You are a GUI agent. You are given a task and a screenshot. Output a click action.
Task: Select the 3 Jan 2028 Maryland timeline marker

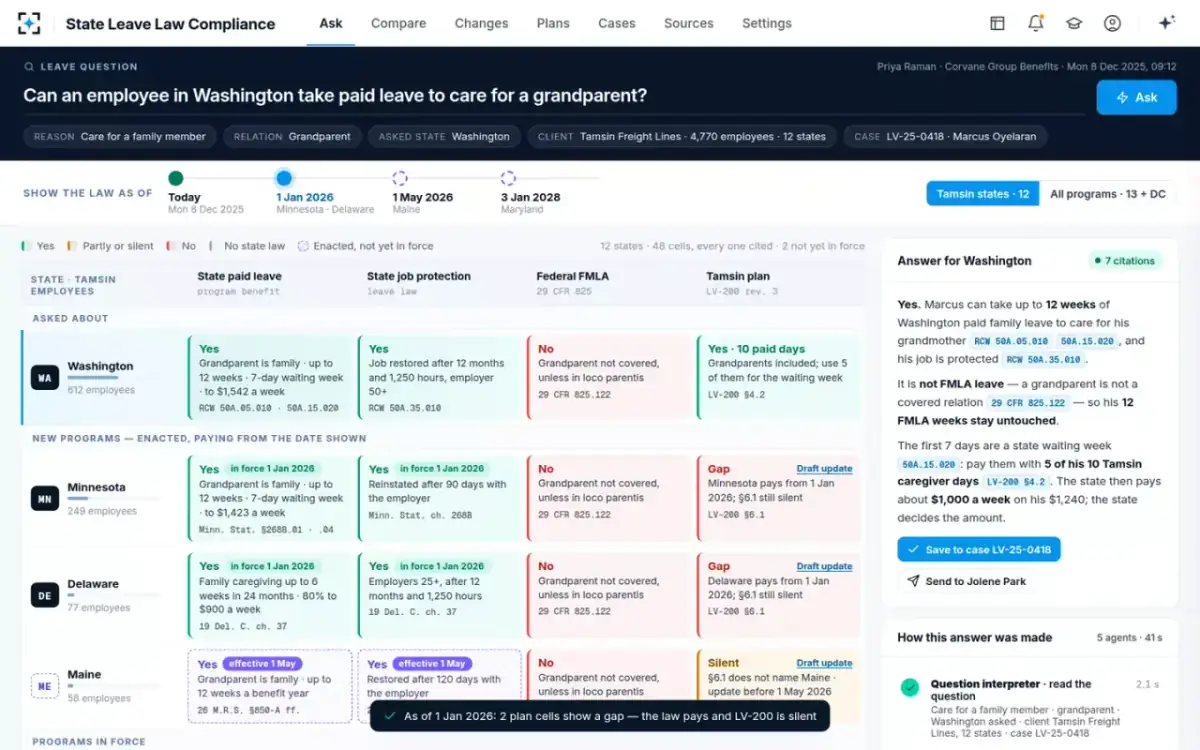[x=508, y=179]
